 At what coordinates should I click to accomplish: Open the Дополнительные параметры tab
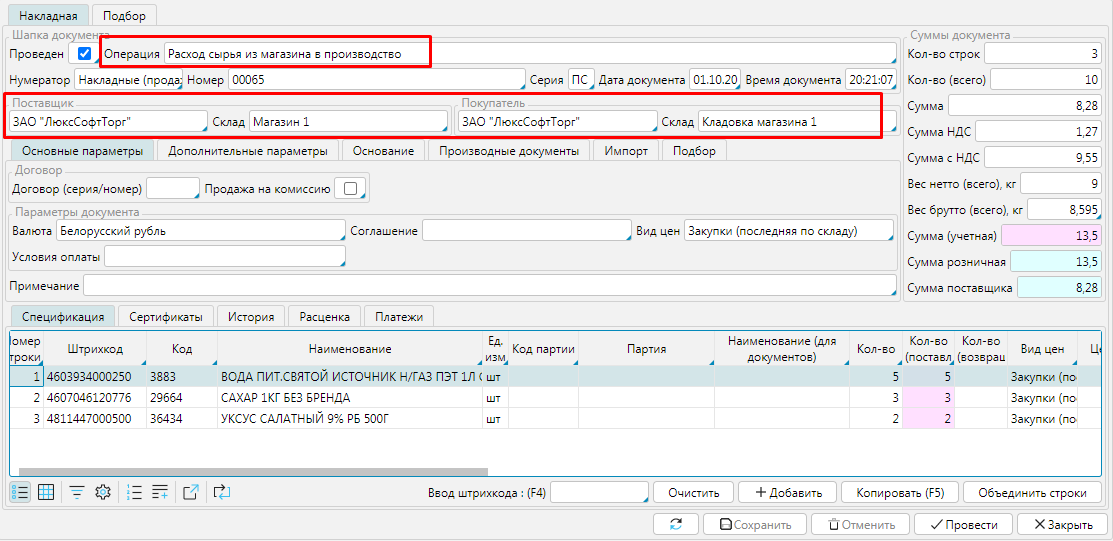(x=248, y=151)
